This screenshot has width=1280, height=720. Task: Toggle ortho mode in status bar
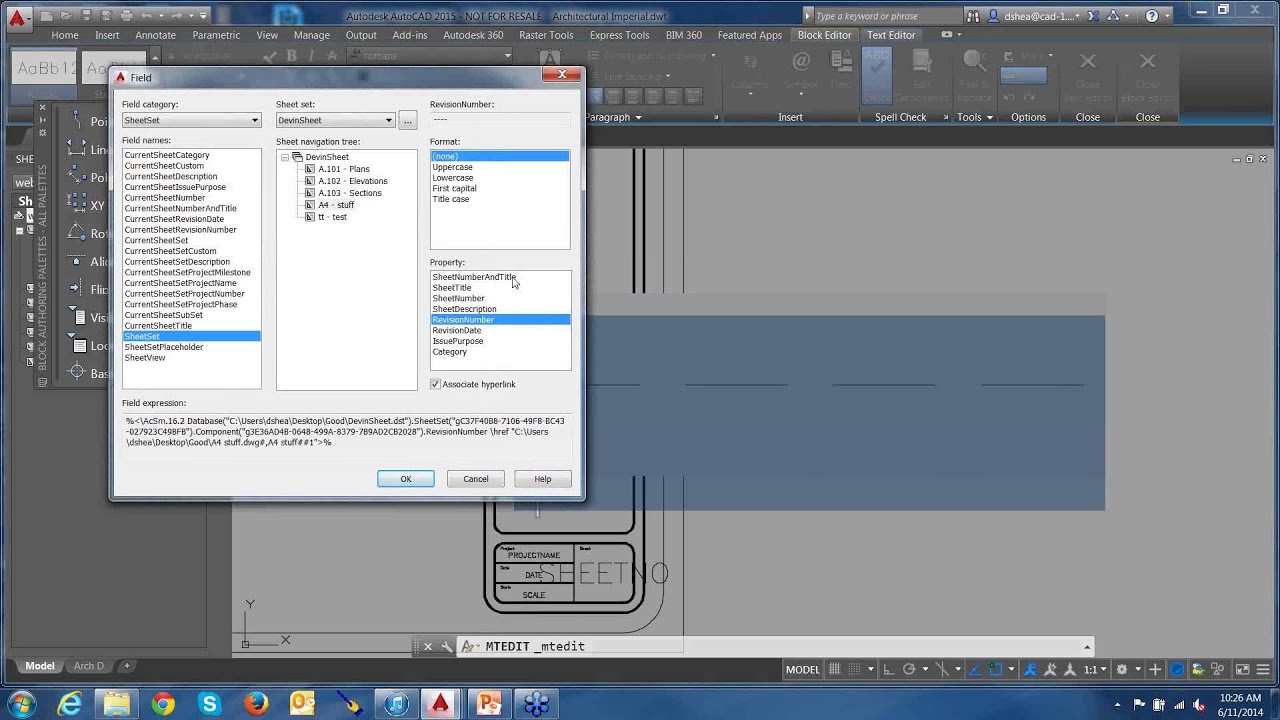[x=889, y=669]
